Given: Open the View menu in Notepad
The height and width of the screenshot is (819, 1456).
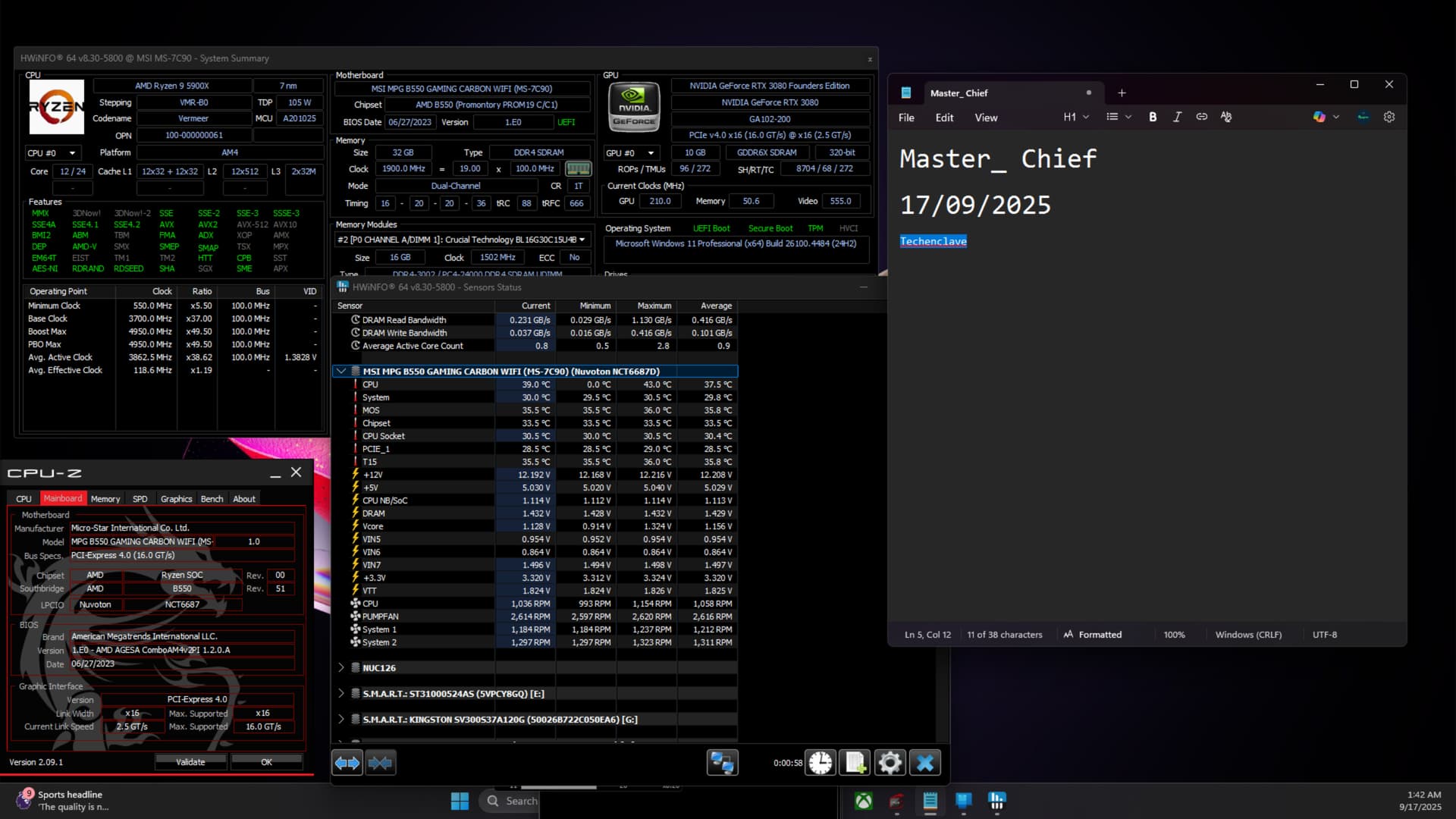Looking at the screenshot, I should click(986, 118).
